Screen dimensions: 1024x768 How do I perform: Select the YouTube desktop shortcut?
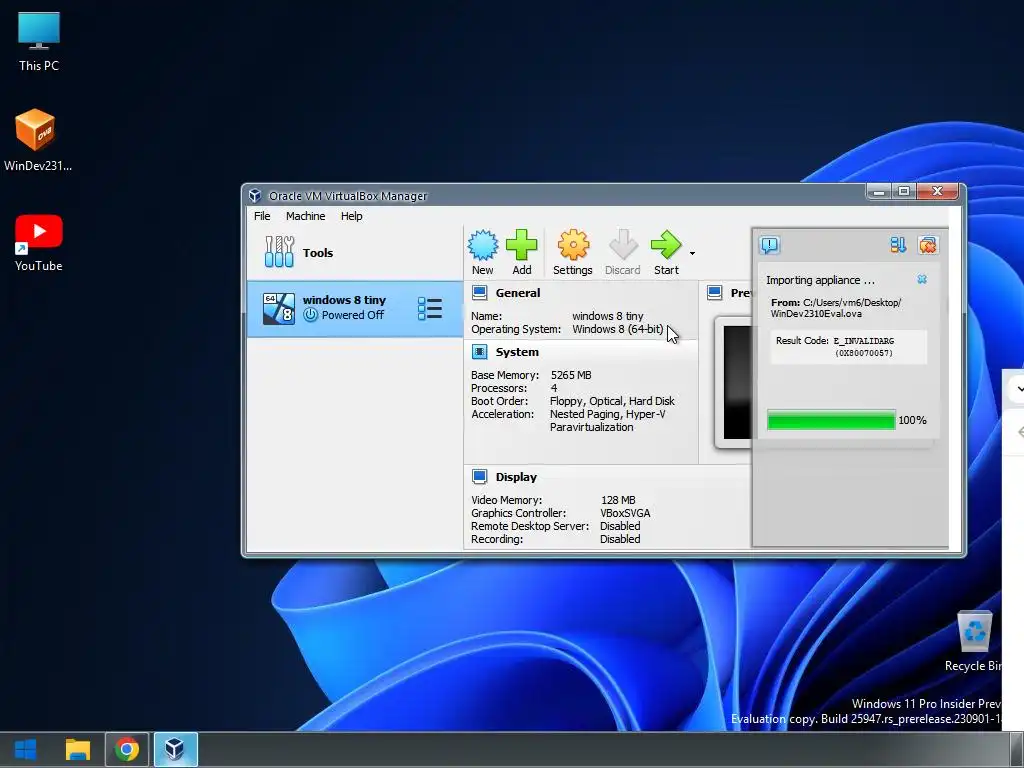pyautogui.click(x=39, y=243)
